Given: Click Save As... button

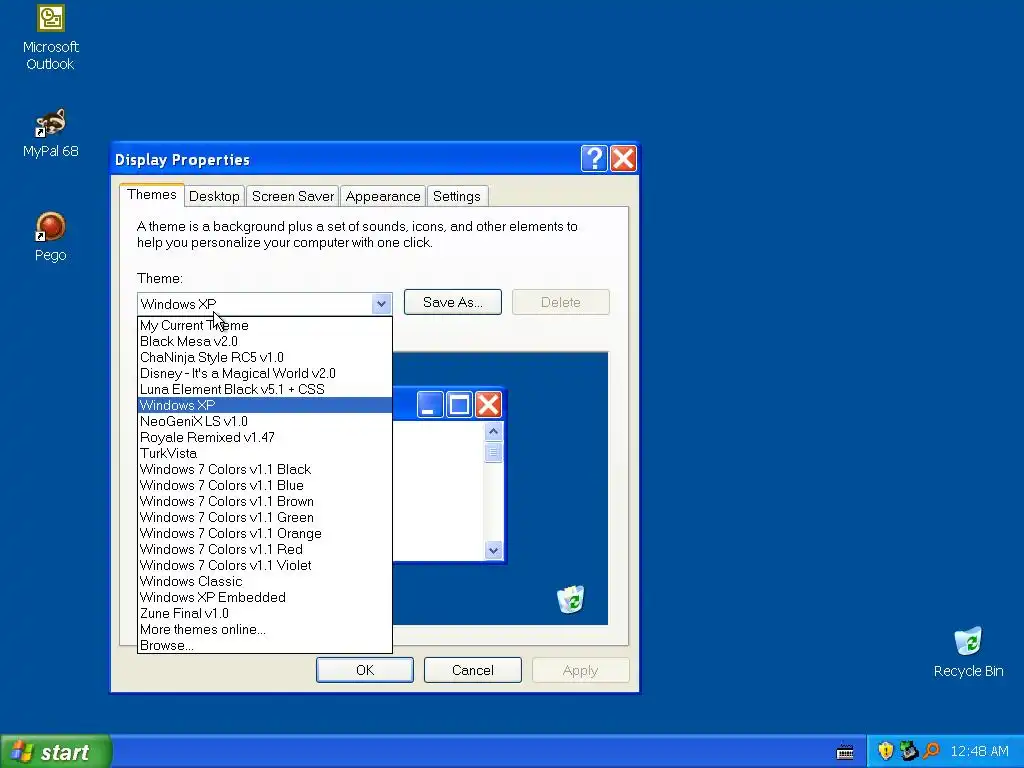Looking at the screenshot, I should [453, 302].
